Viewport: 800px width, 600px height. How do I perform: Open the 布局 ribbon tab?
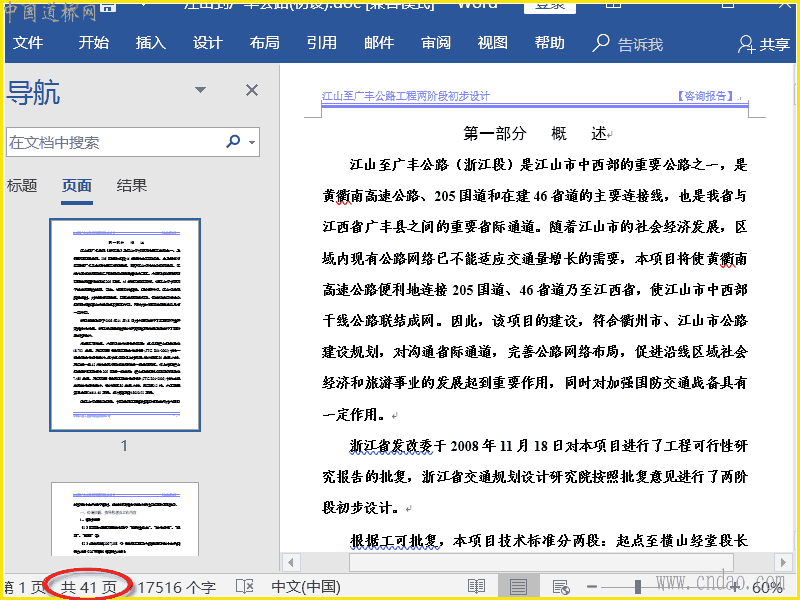pyautogui.click(x=264, y=43)
